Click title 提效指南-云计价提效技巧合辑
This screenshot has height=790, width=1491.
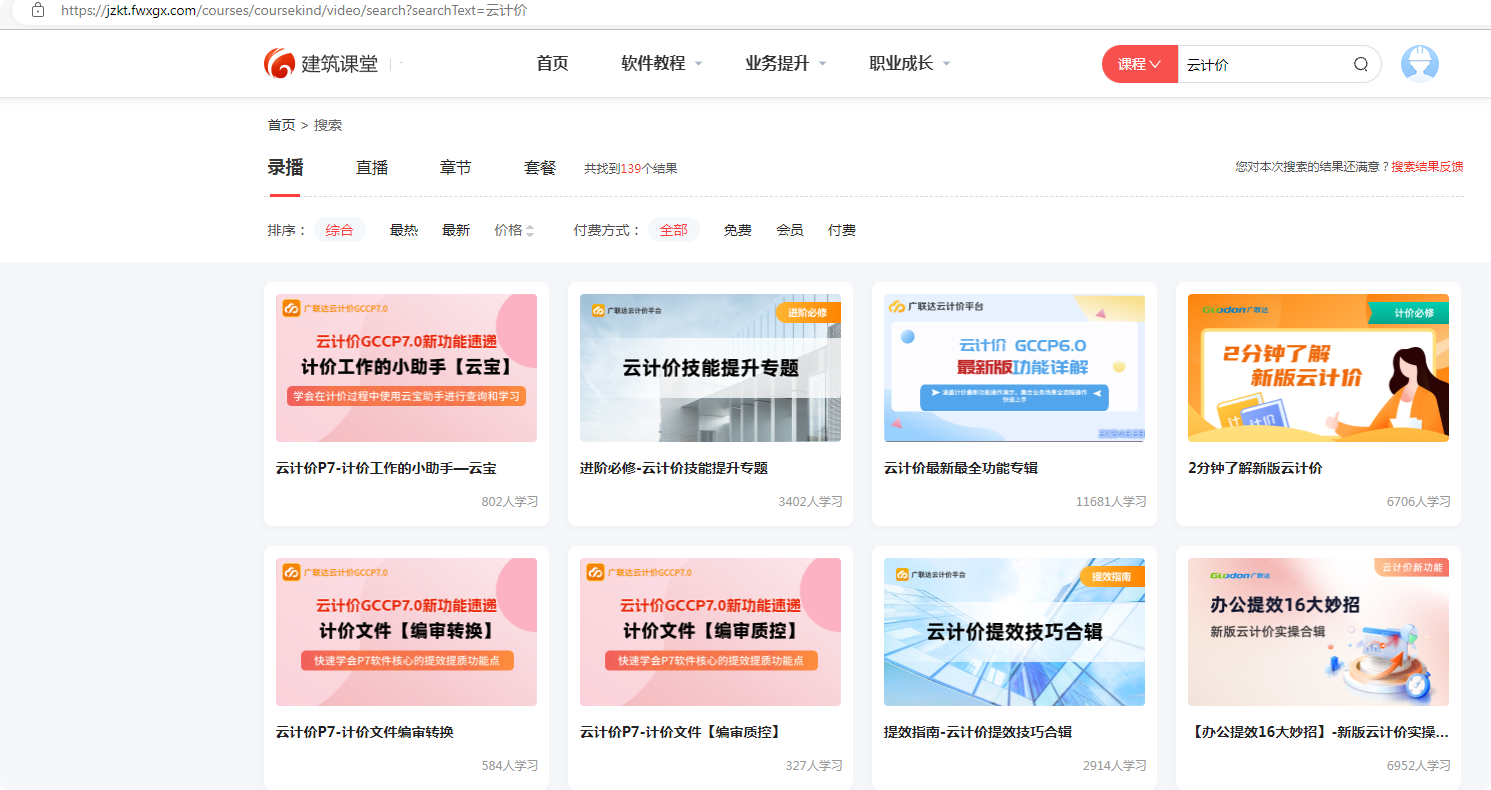pos(978,732)
